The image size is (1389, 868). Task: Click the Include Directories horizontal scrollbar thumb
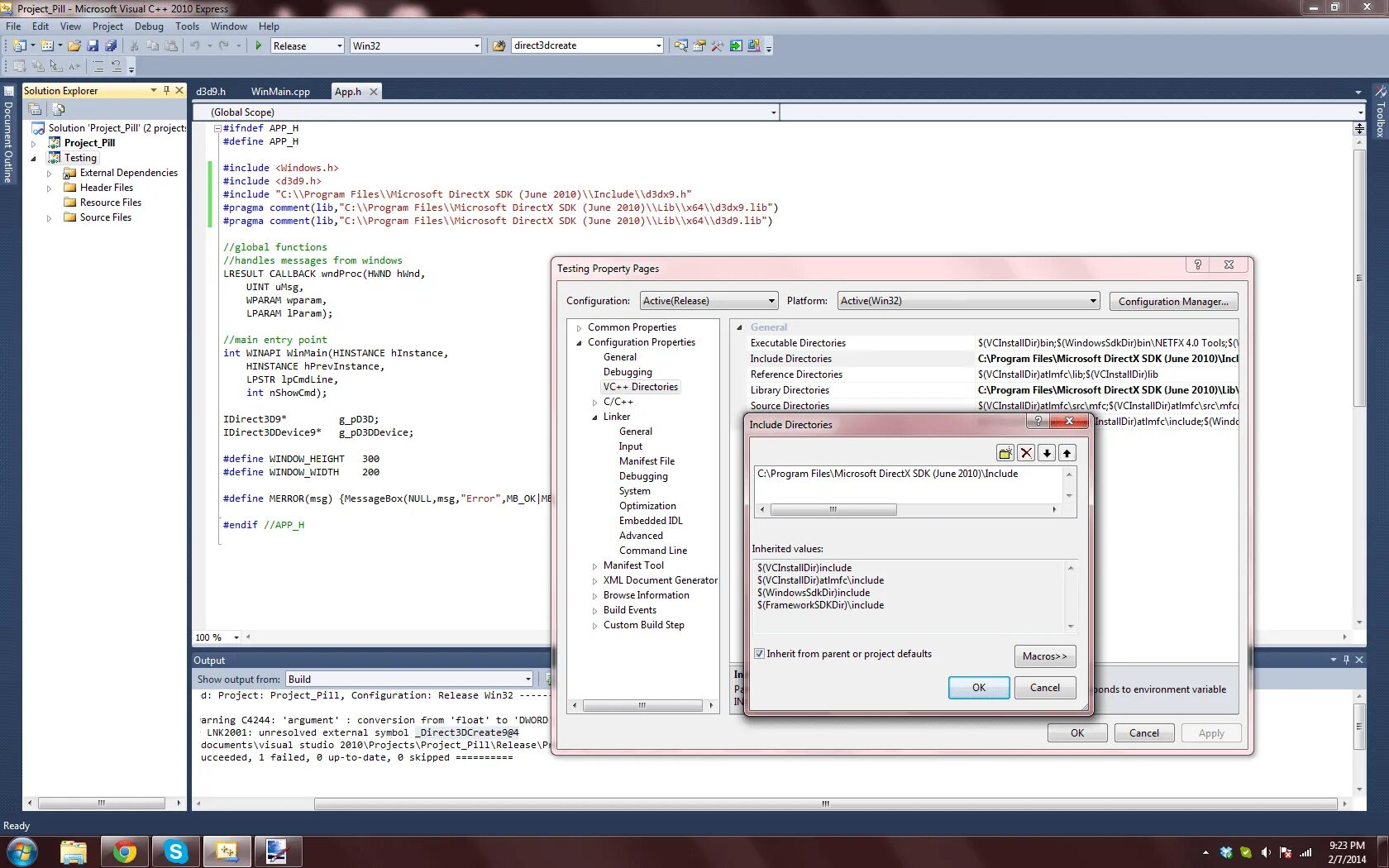point(833,510)
